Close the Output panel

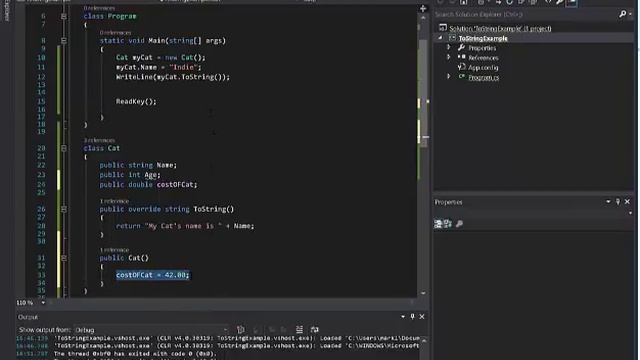(422, 317)
